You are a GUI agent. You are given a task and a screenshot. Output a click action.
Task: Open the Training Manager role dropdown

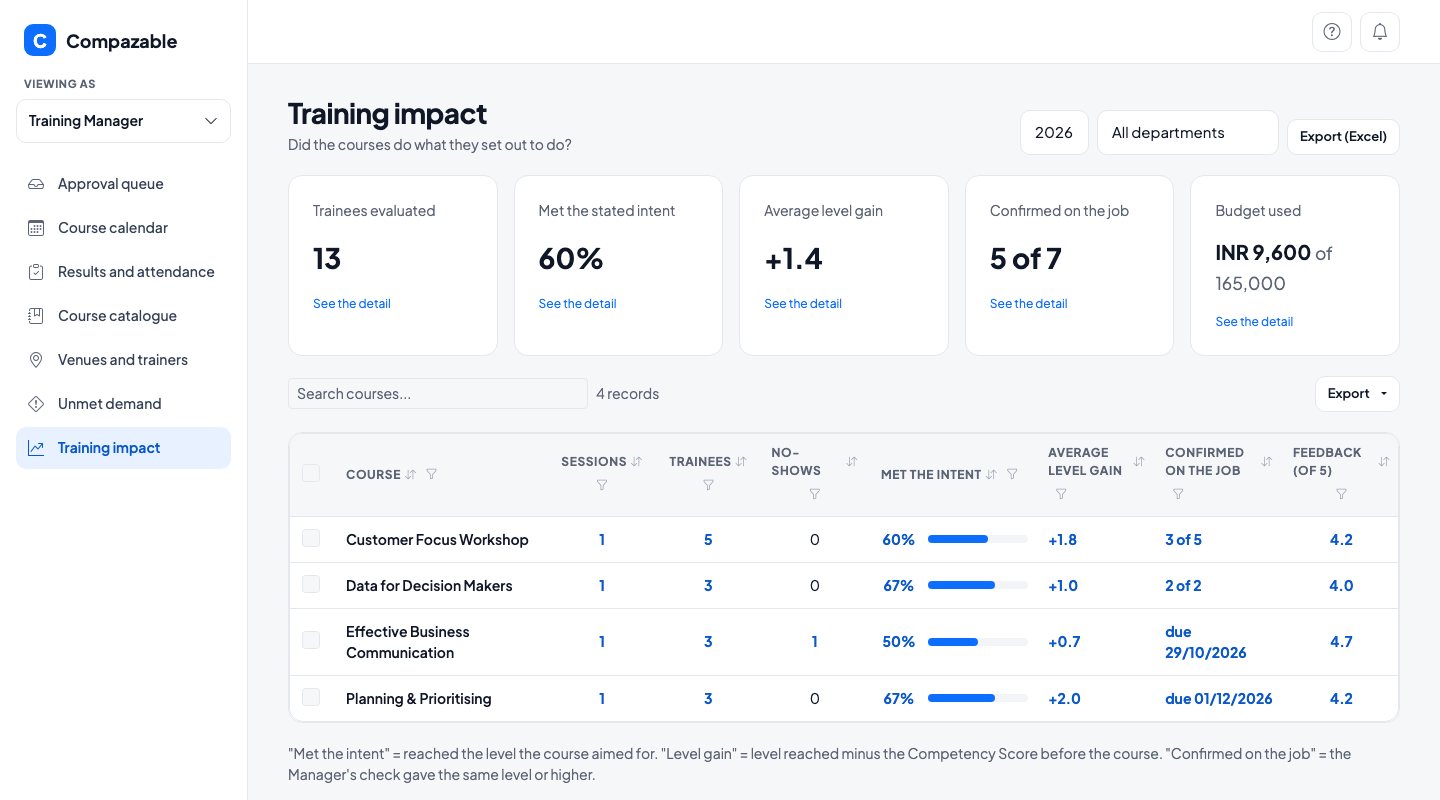pos(123,121)
